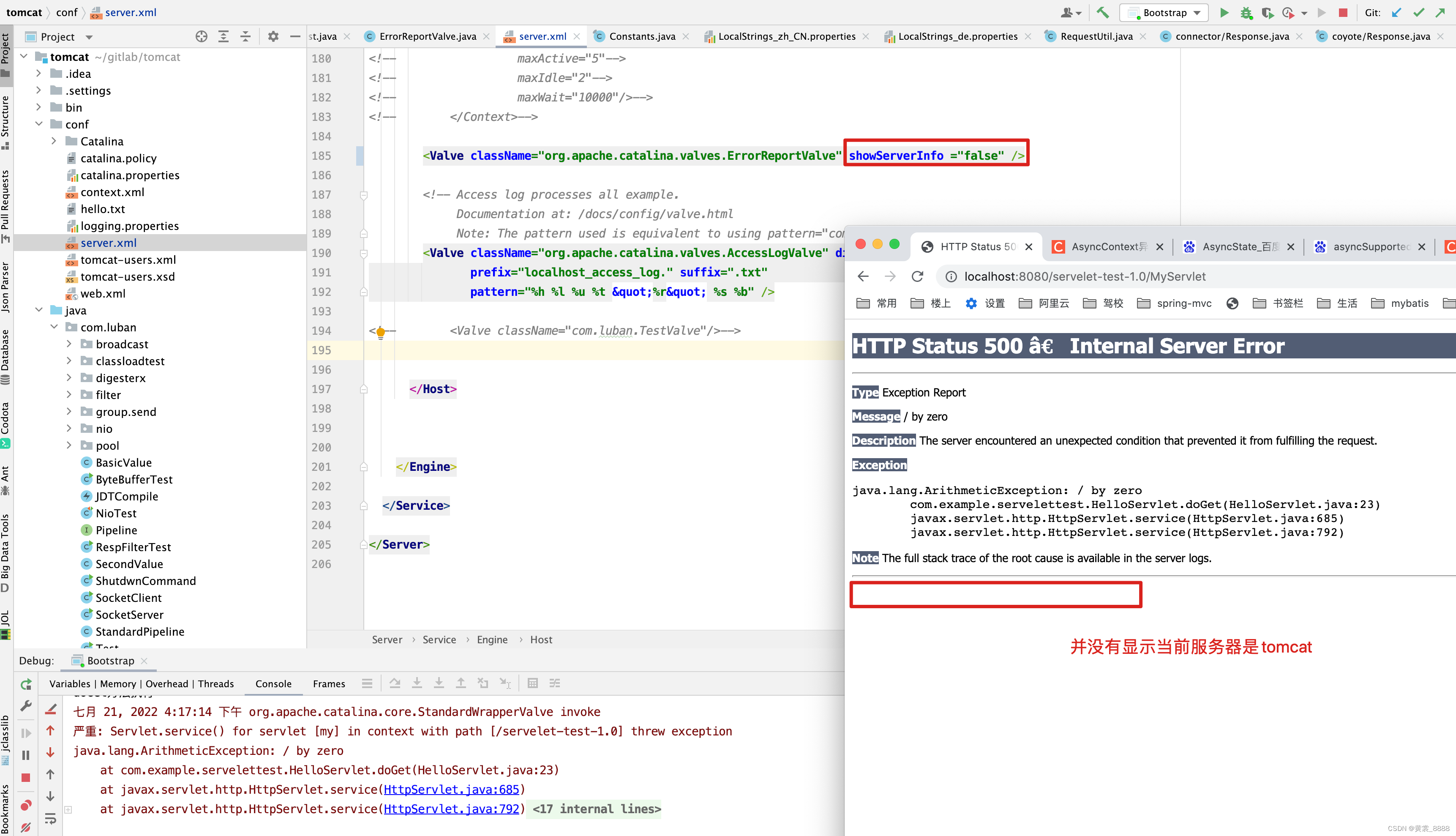Open LocalStrings_zh_CN.properties tab
Image resolution: width=1456 pixels, height=836 pixels.
pos(786,36)
